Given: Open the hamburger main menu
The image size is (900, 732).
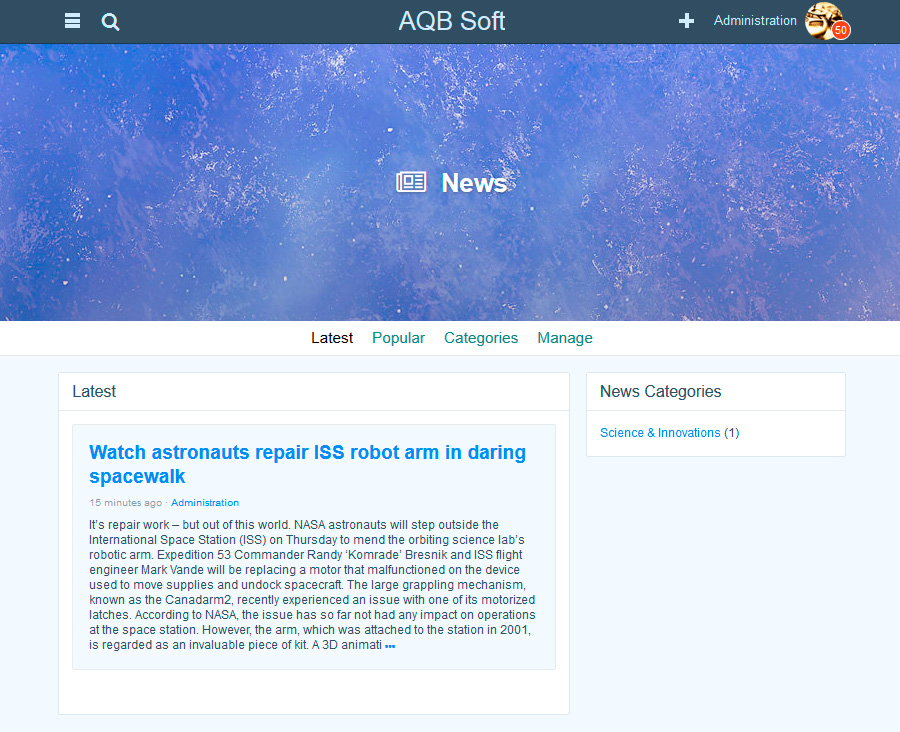Looking at the screenshot, I should click(72, 21).
